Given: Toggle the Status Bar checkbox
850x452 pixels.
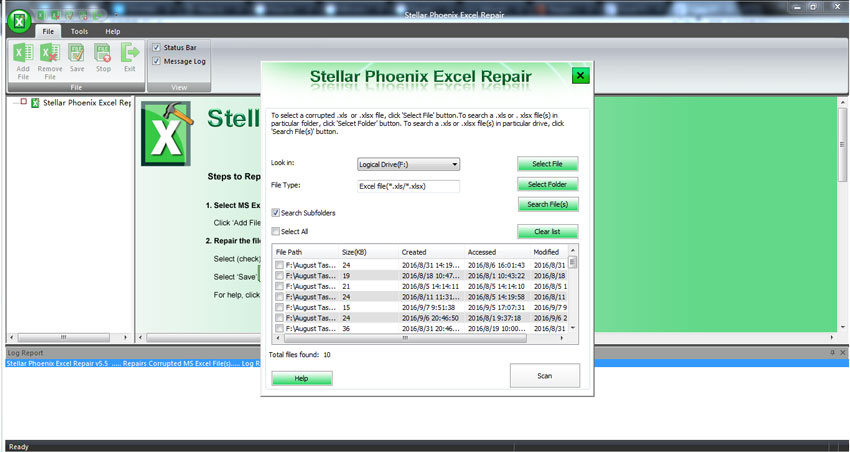Looking at the screenshot, I should pyautogui.click(x=156, y=47).
